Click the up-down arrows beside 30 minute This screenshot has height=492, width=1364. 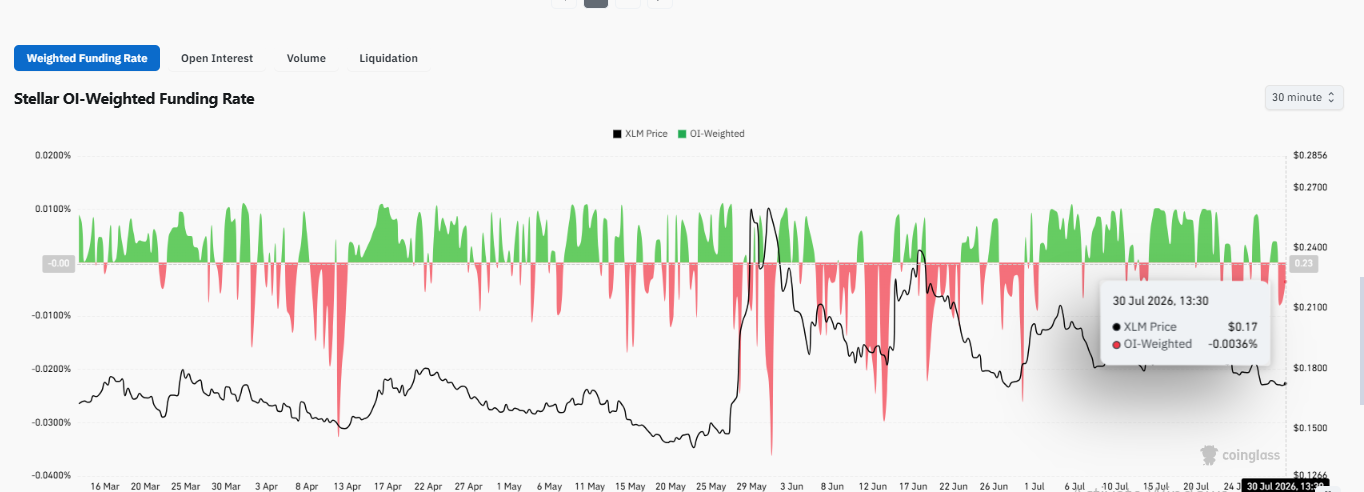pyautogui.click(x=1331, y=97)
